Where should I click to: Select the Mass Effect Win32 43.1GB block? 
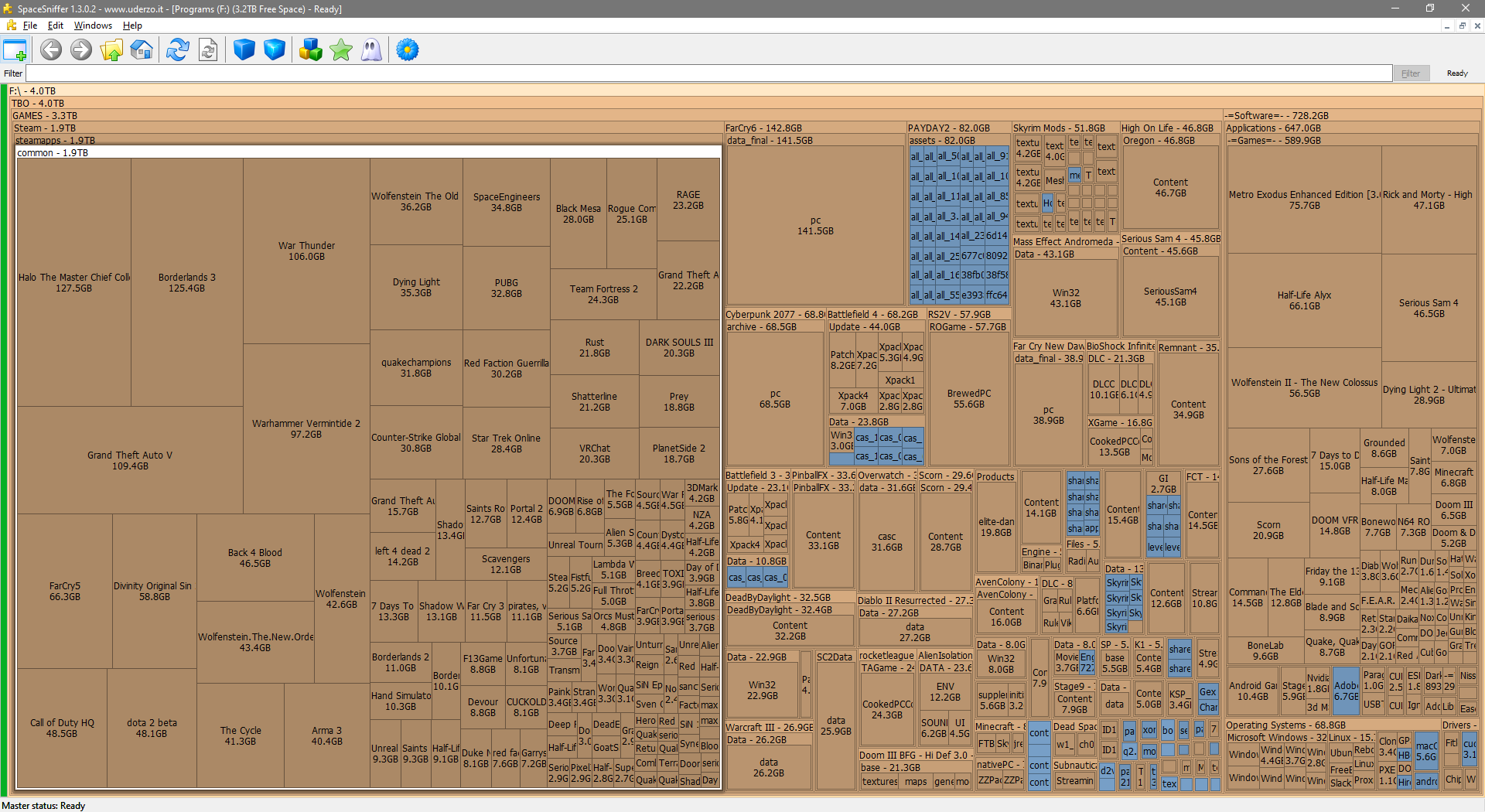click(1066, 299)
